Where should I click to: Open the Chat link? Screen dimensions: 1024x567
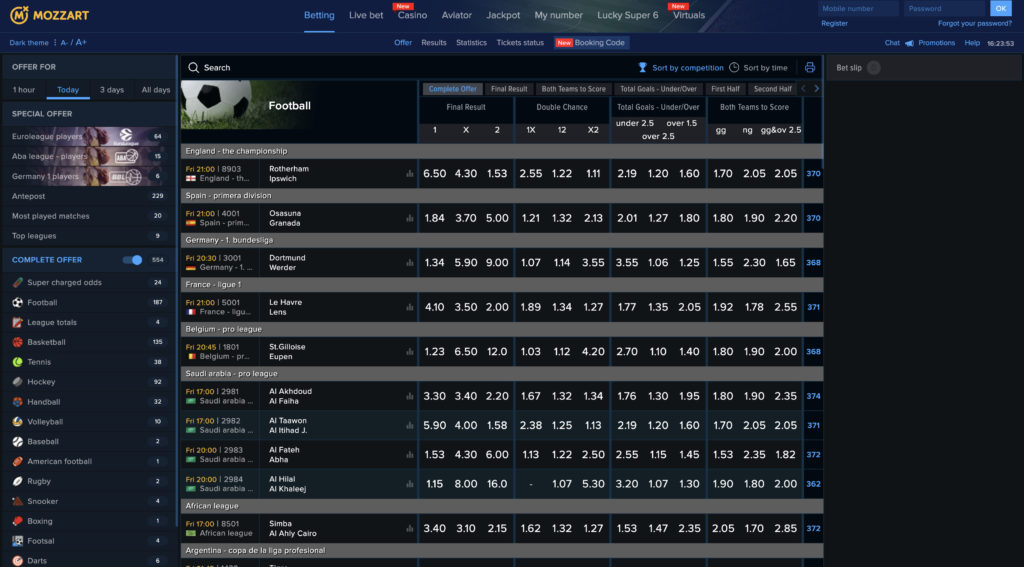892,43
